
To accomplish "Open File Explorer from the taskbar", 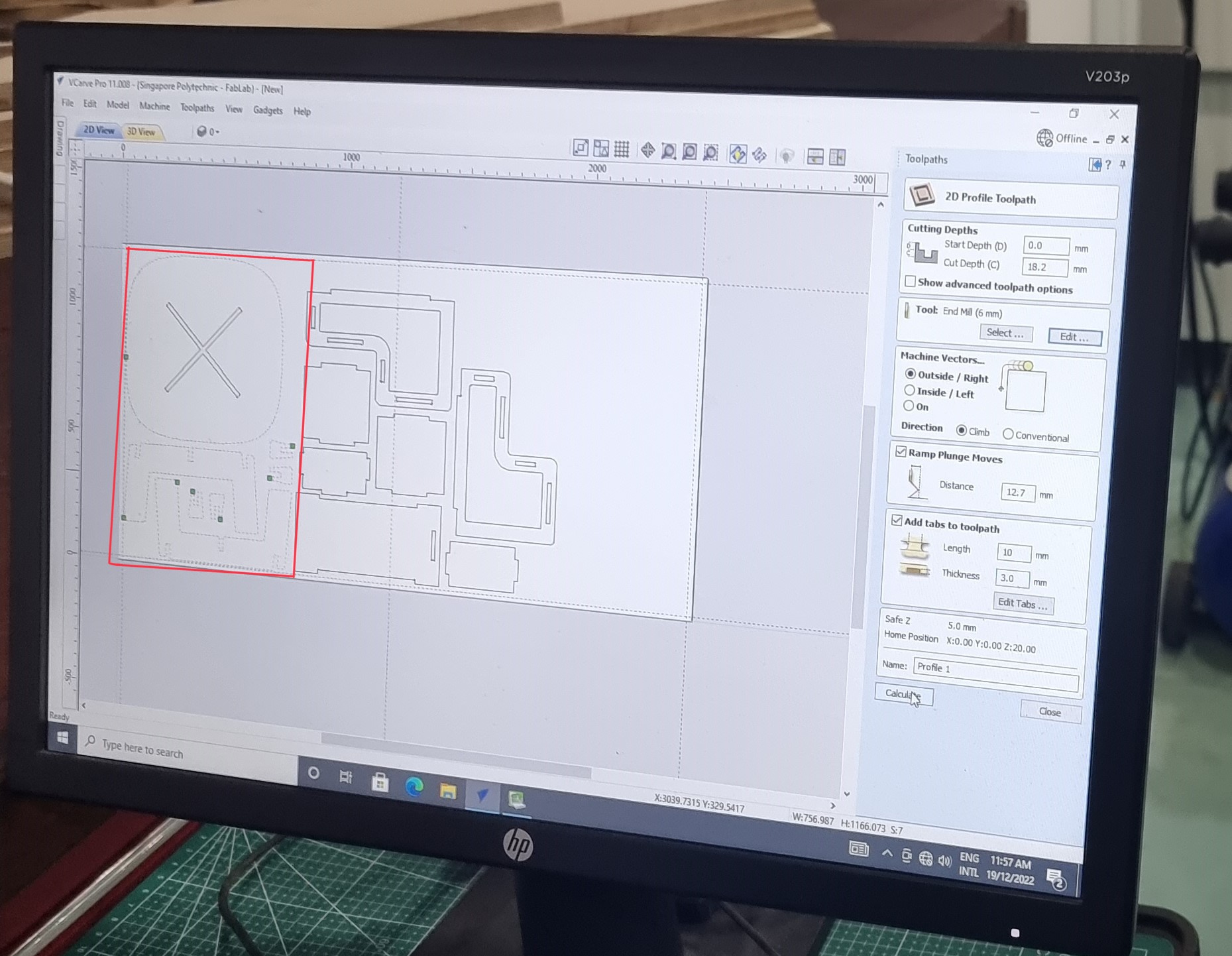I will pos(448,791).
